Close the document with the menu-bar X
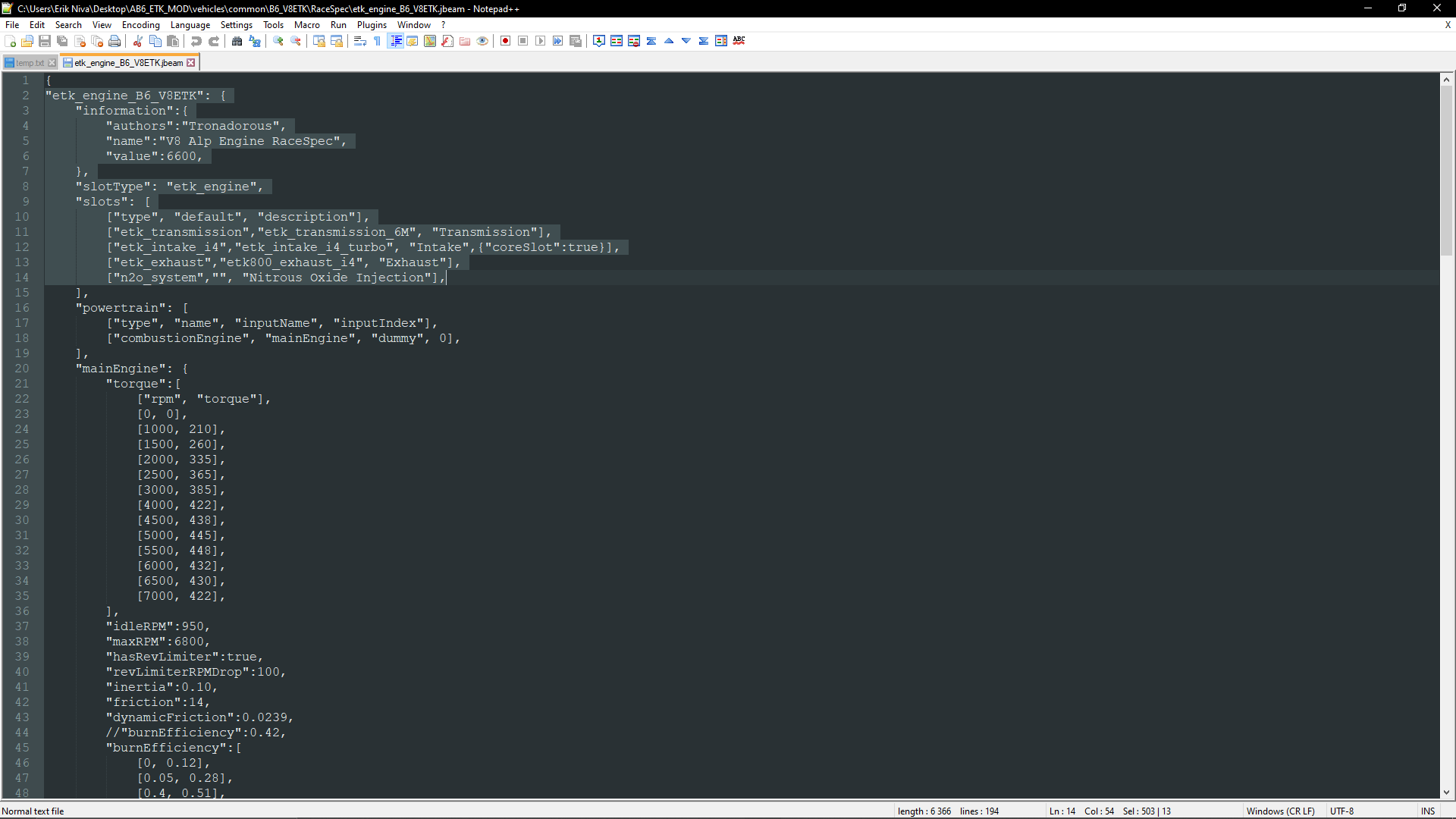This screenshot has width=1456, height=819. pyautogui.click(x=1448, y=25)
